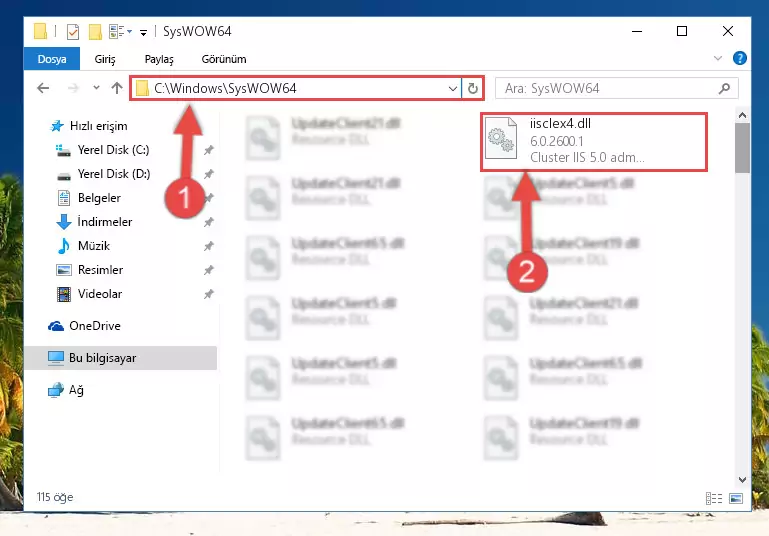The image size is (769, 536).
Task: Click the view options quick access icon
Action: (120, 31)
